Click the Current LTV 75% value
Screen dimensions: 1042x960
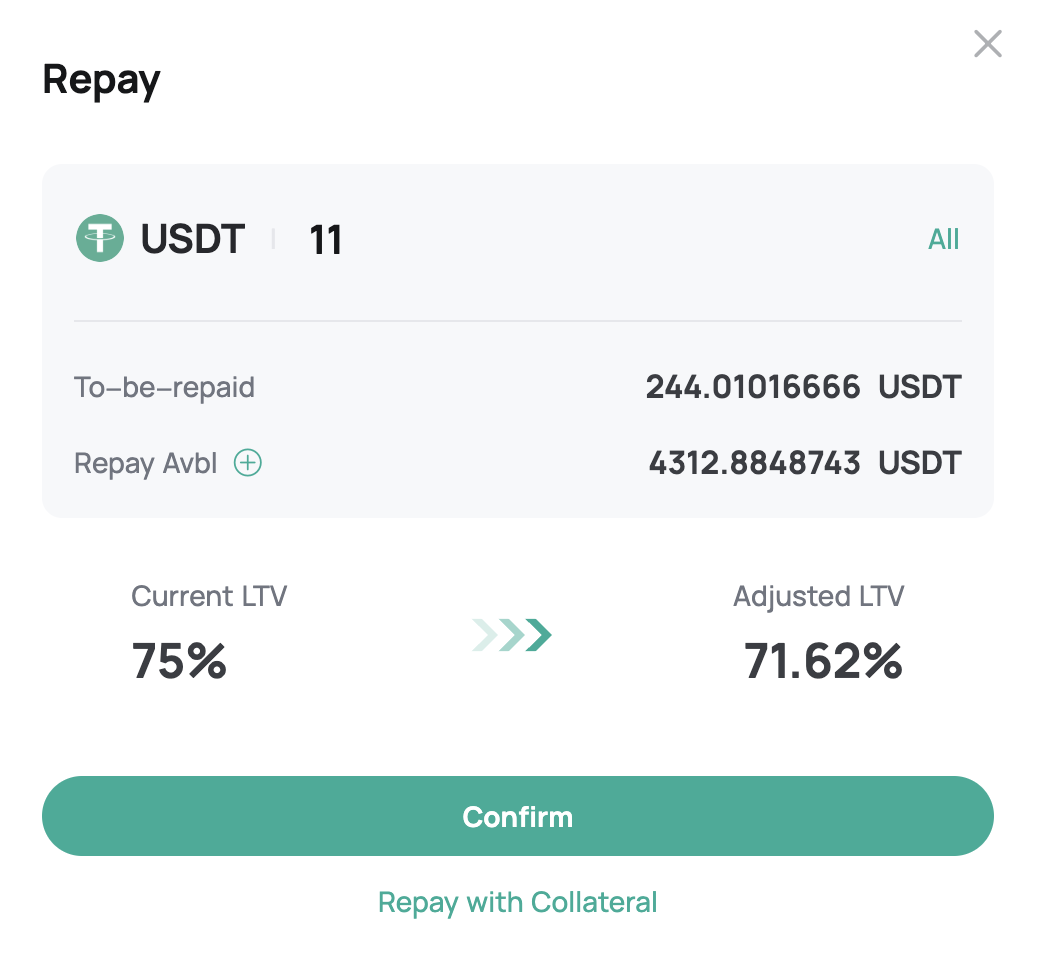click(179, 661)
